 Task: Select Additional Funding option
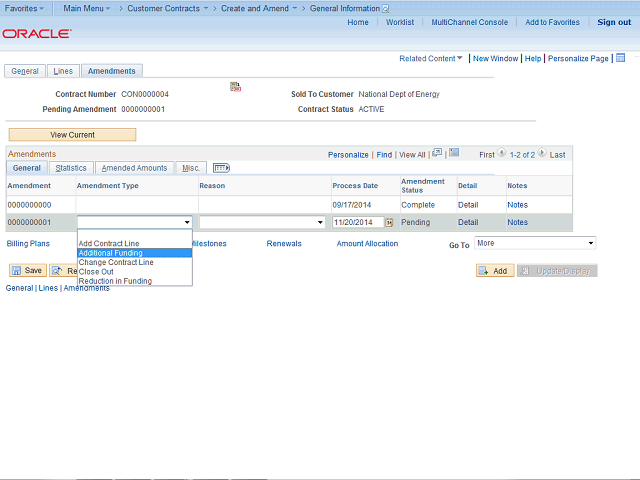coord(135,253)
